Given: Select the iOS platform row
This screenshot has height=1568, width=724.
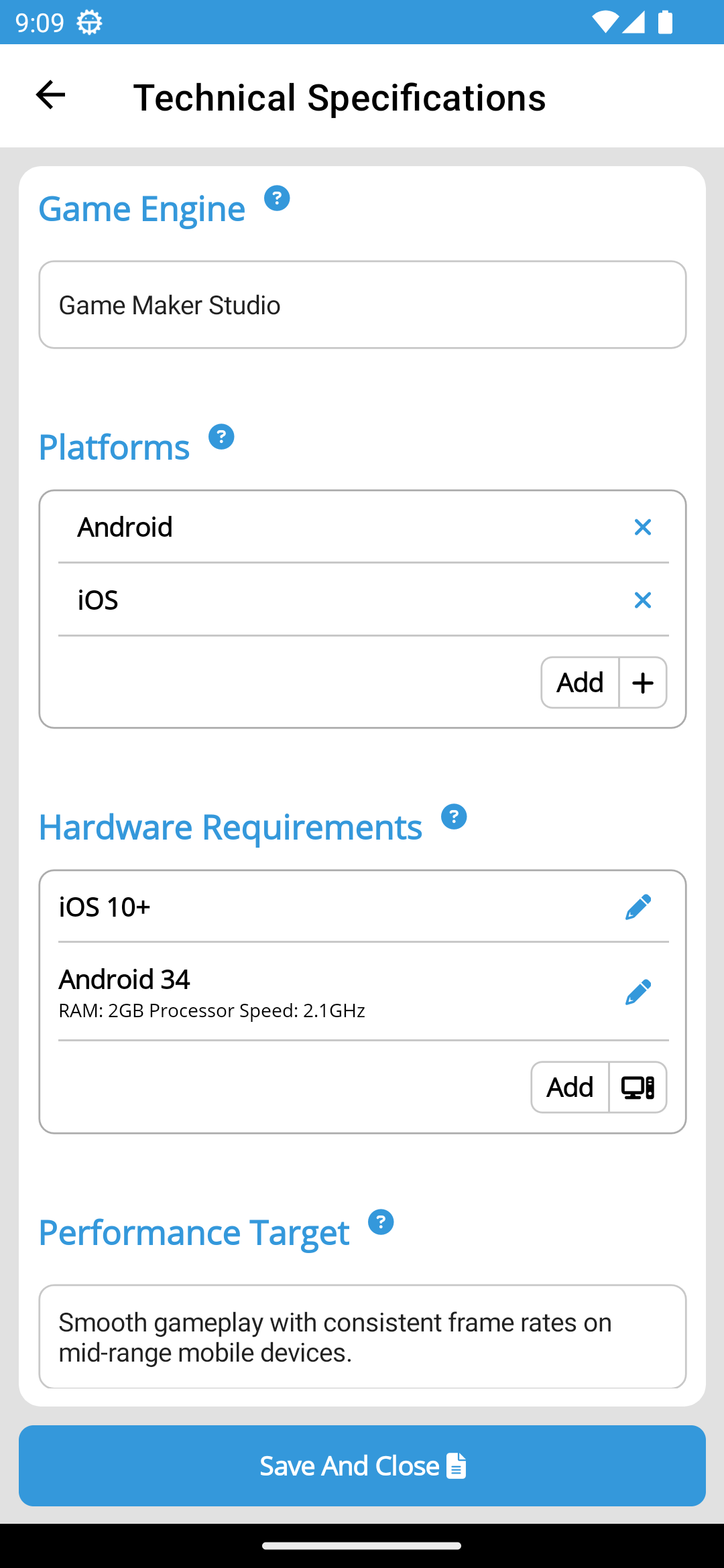Looking at the screenshot, I should [322, 600].
